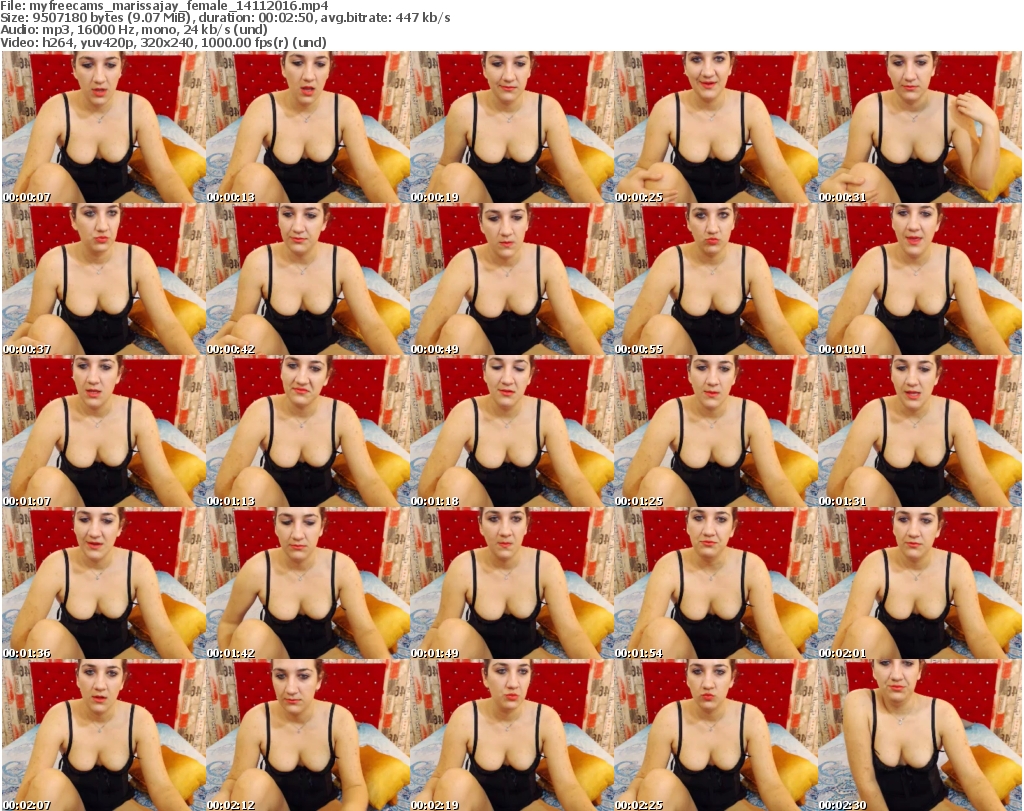Viewport: 1024px width, 811px height.
Task: Click the frame stamped 00:01:25
Action: pos(715,432)
